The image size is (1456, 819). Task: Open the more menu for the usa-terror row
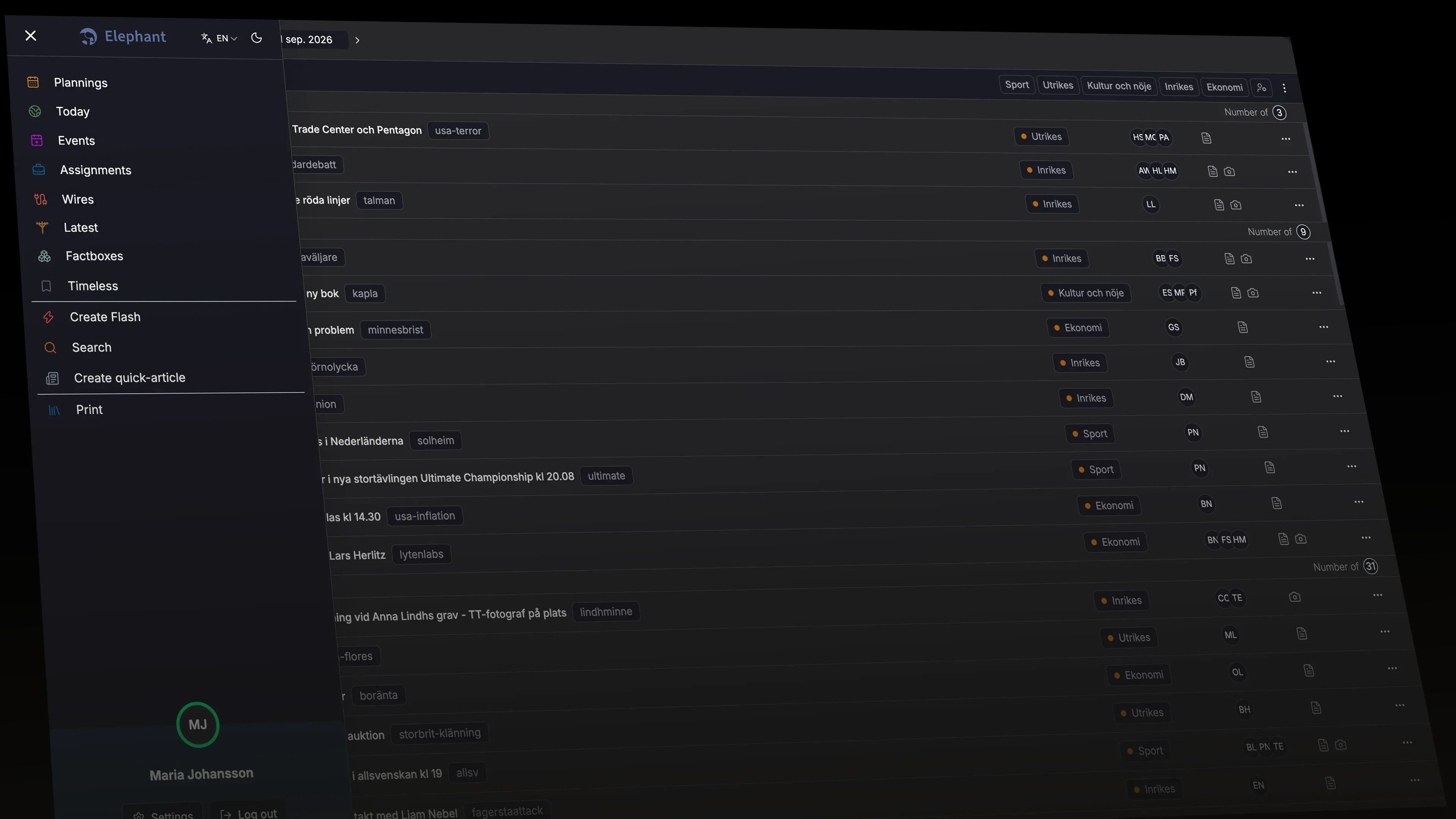pos(1286,139)
